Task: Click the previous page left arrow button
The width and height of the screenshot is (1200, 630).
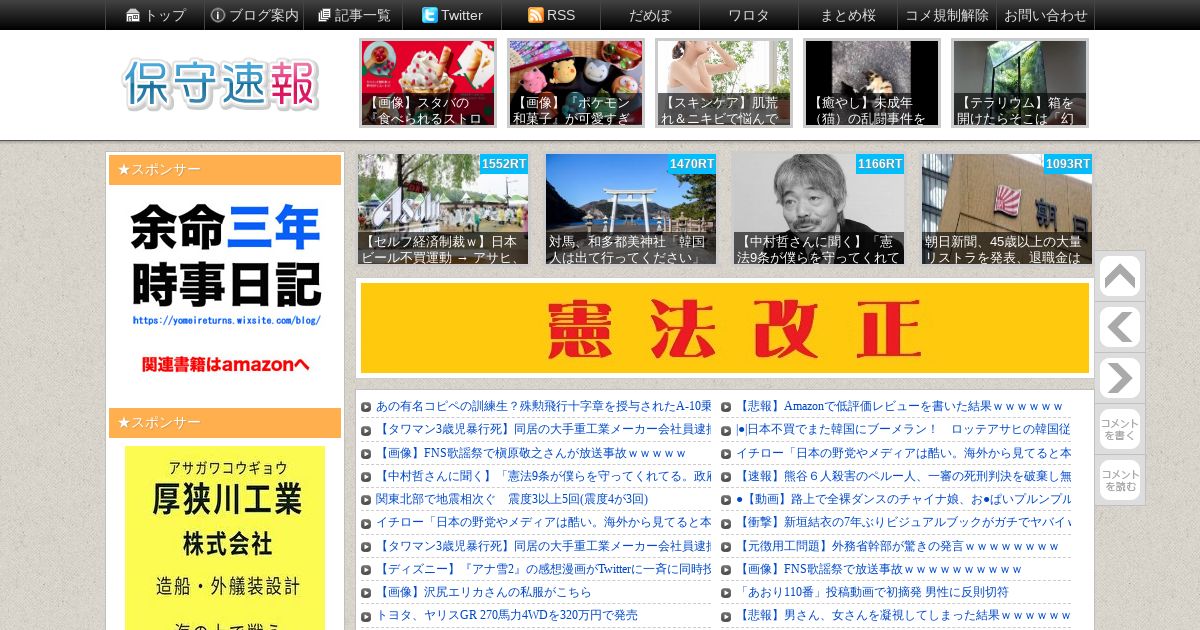Action: tap(1119, 328)
